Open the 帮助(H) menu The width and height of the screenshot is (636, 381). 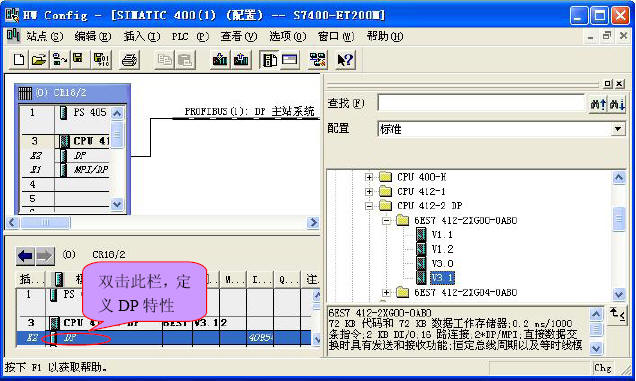coord(385,37)
